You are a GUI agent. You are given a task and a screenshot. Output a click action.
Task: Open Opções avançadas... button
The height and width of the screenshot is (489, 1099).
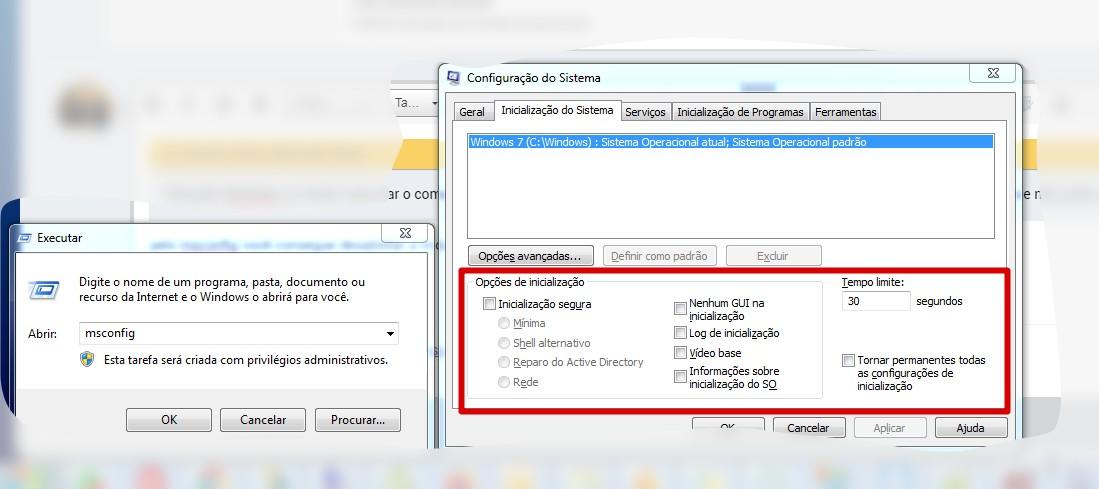coord(530,256)
